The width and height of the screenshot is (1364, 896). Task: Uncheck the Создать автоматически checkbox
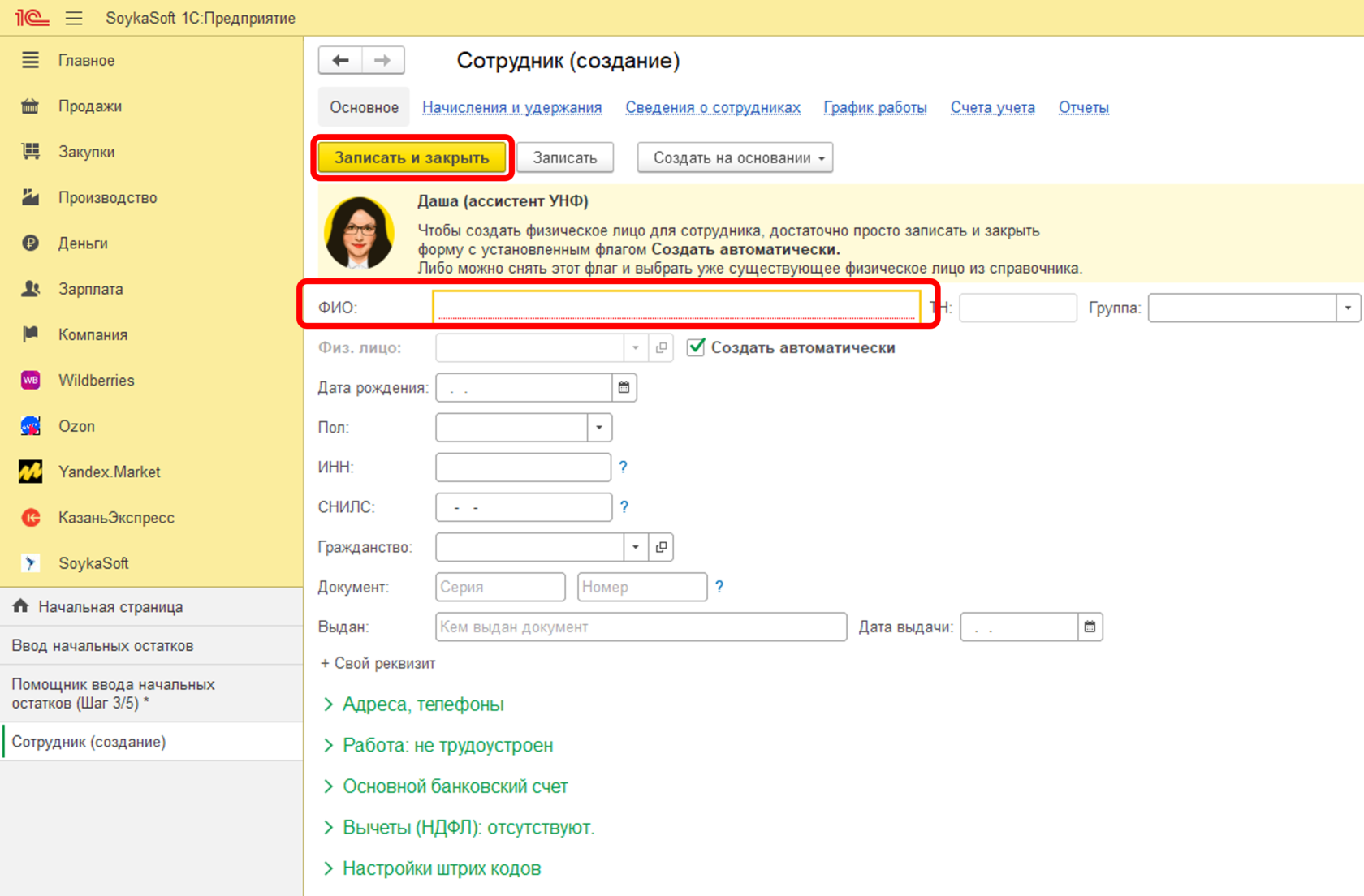pyautogui.click(x=696, y=347)
